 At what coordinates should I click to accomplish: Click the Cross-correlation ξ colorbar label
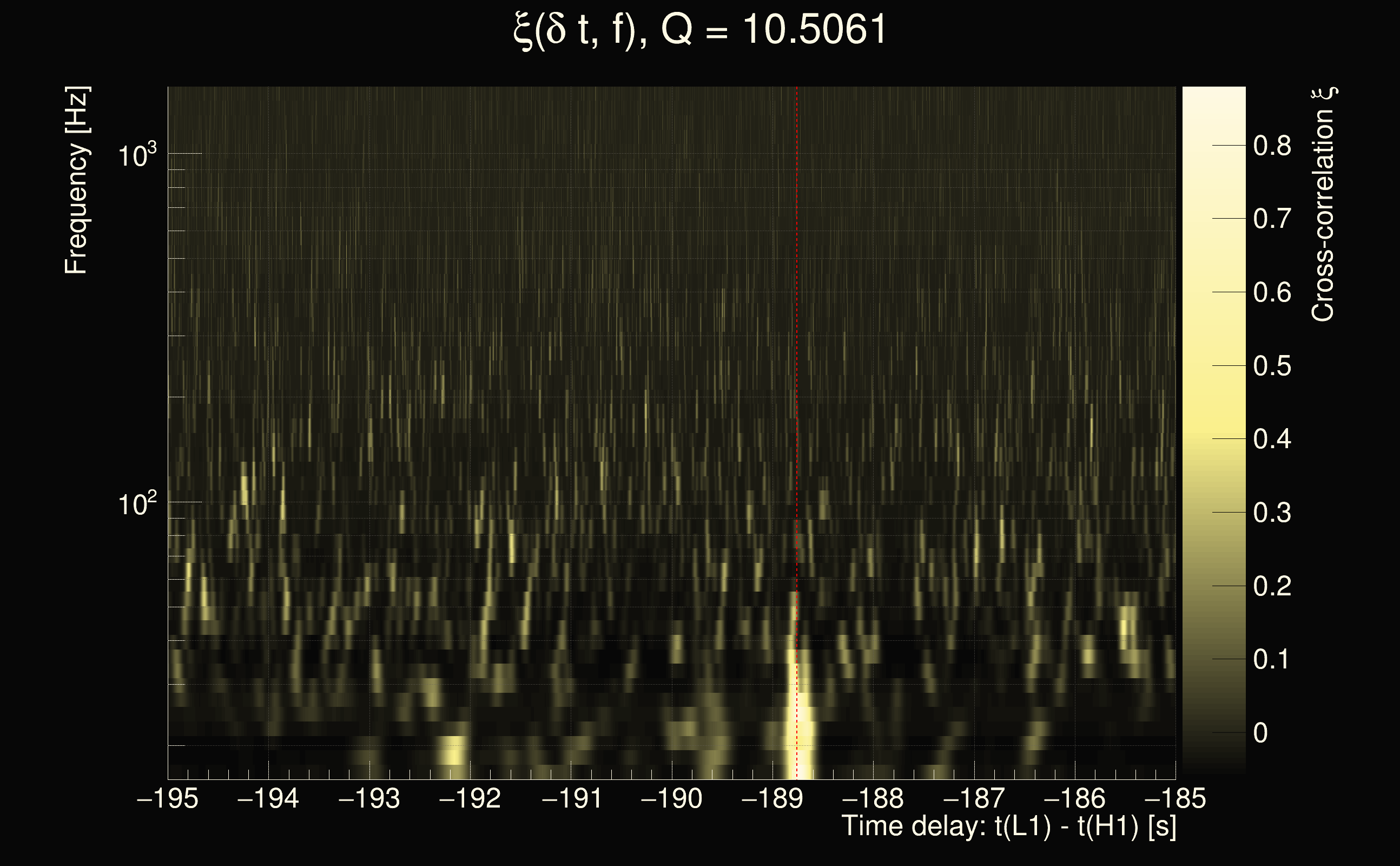tap(1323, 204)
